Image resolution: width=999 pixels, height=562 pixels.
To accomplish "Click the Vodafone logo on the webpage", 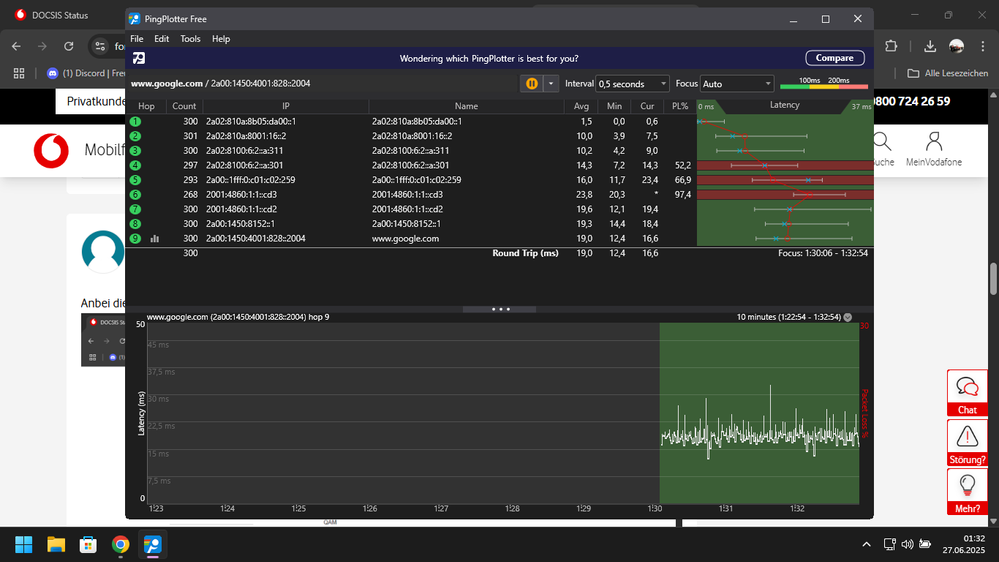I will click(51, 151).
